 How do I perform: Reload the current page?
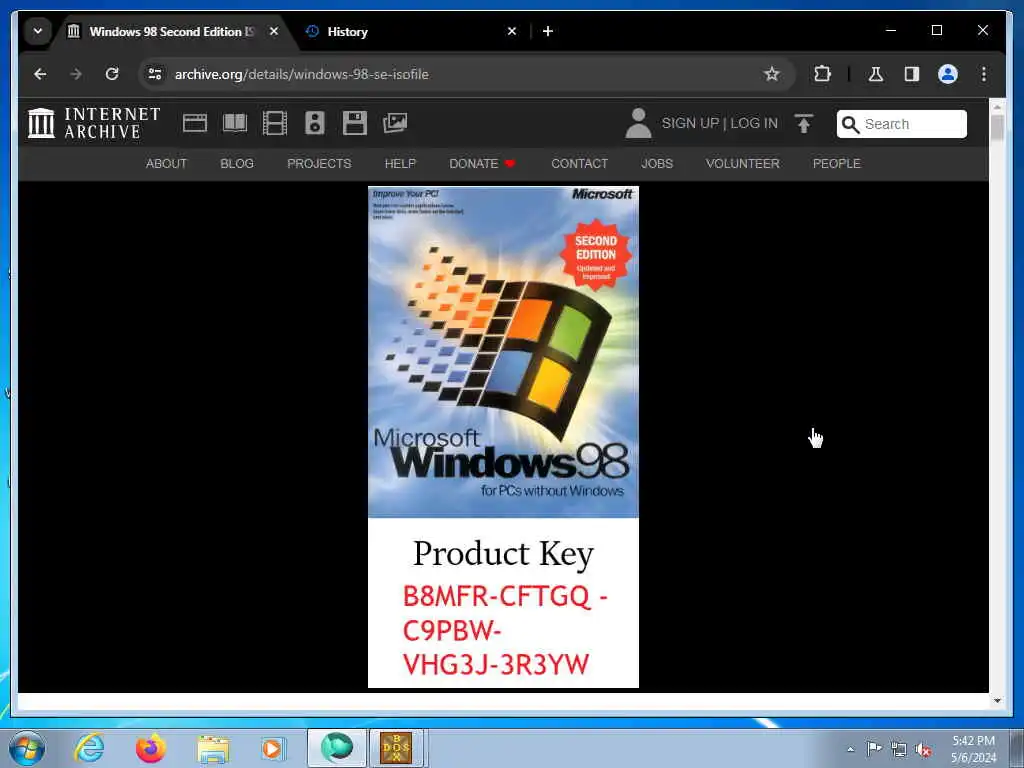tap(112, 74)
